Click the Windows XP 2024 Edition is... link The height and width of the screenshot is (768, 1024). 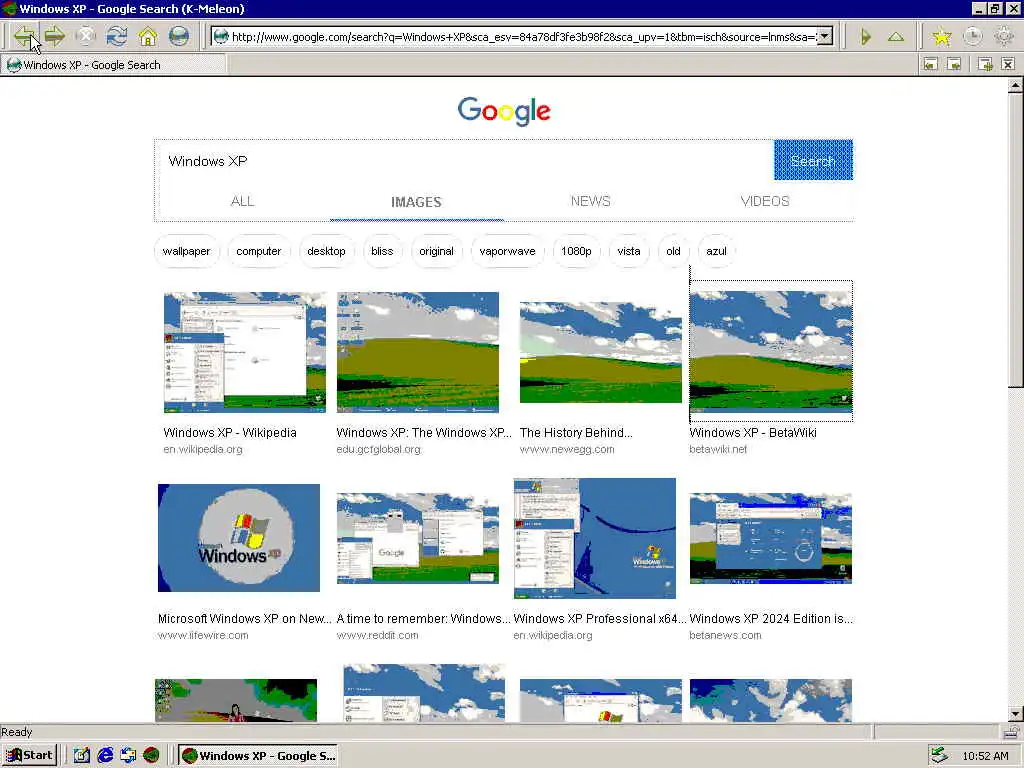pos(771,618)
